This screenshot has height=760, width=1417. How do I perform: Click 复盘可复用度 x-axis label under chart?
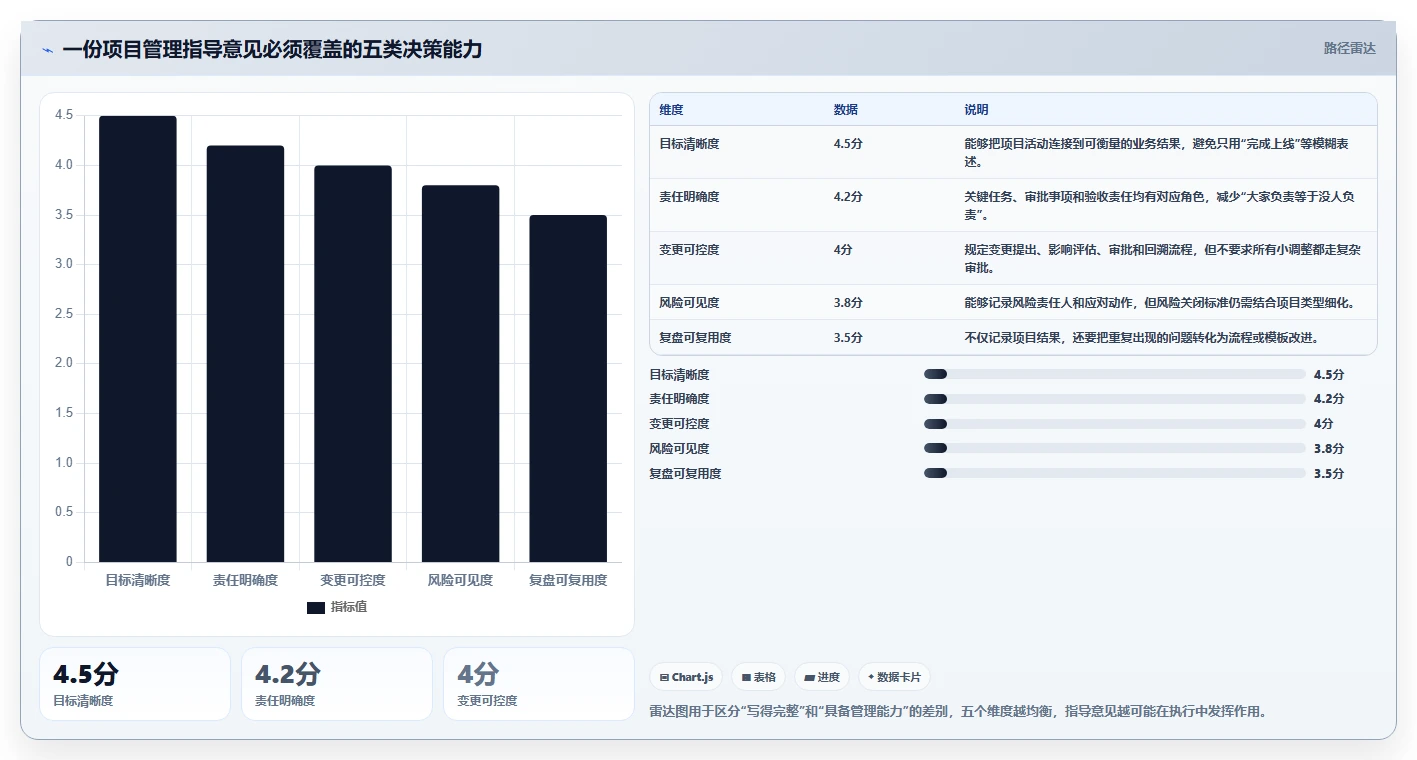click(568, 580)
